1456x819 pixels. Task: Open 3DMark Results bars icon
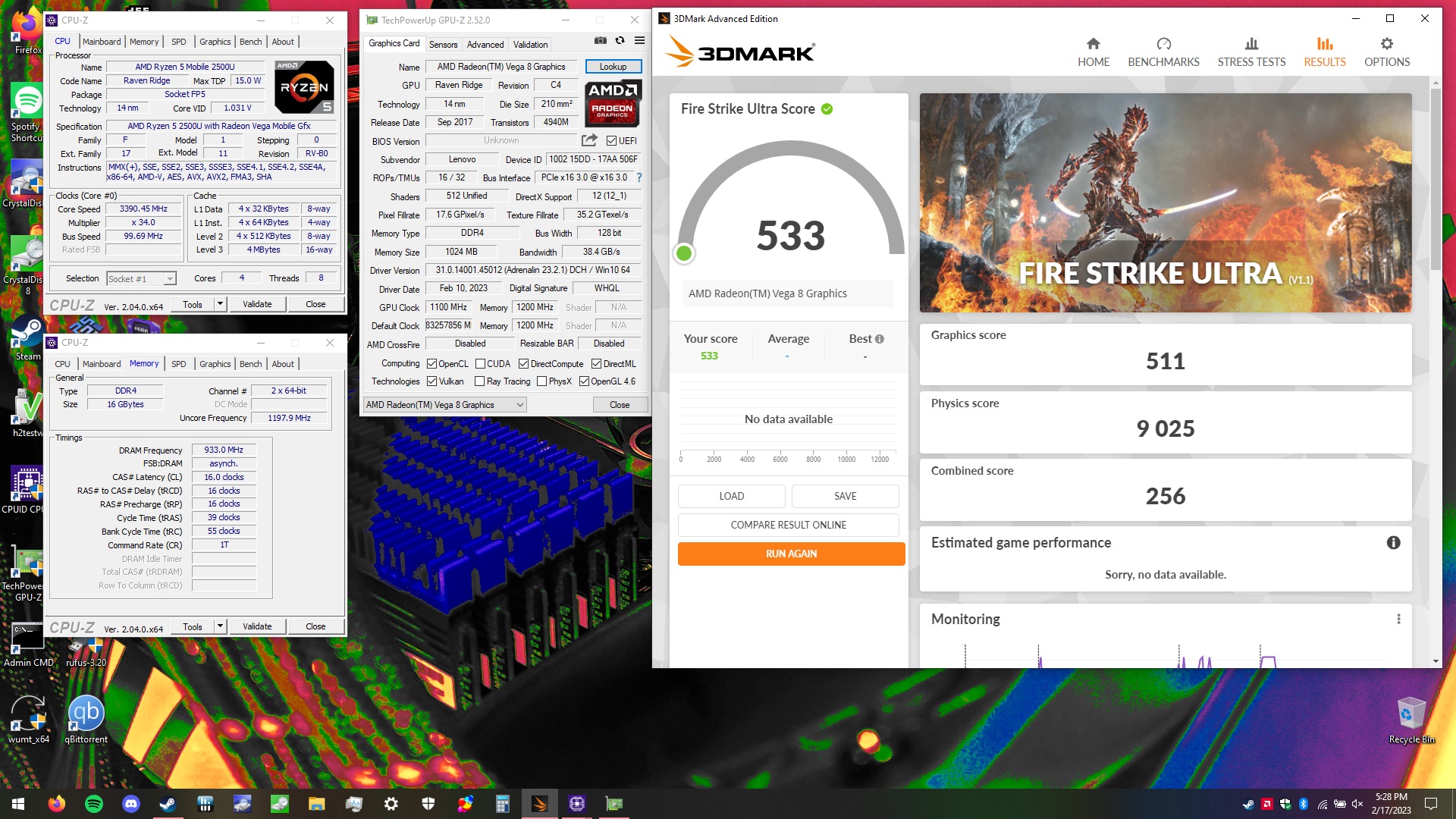coord(1324,44)
